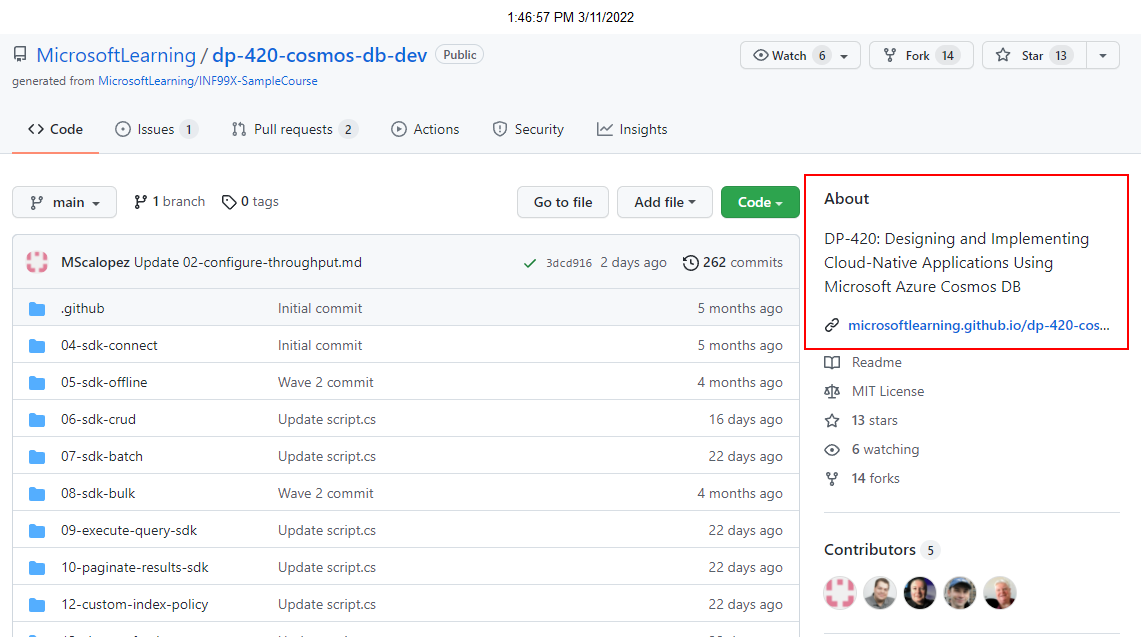Click the tag icon next to '0 tags'
The width and height of the screenshot is (1141, 637).
(x=229, y=201)
